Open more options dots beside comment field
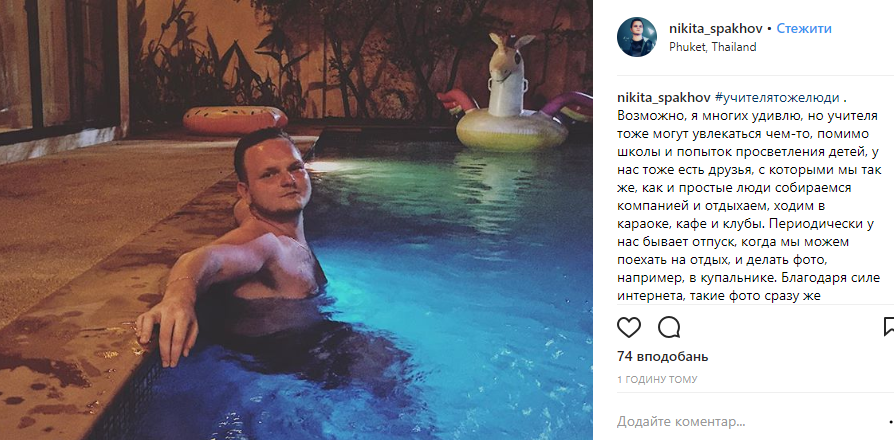894x440 pixels. coord(891,422)
